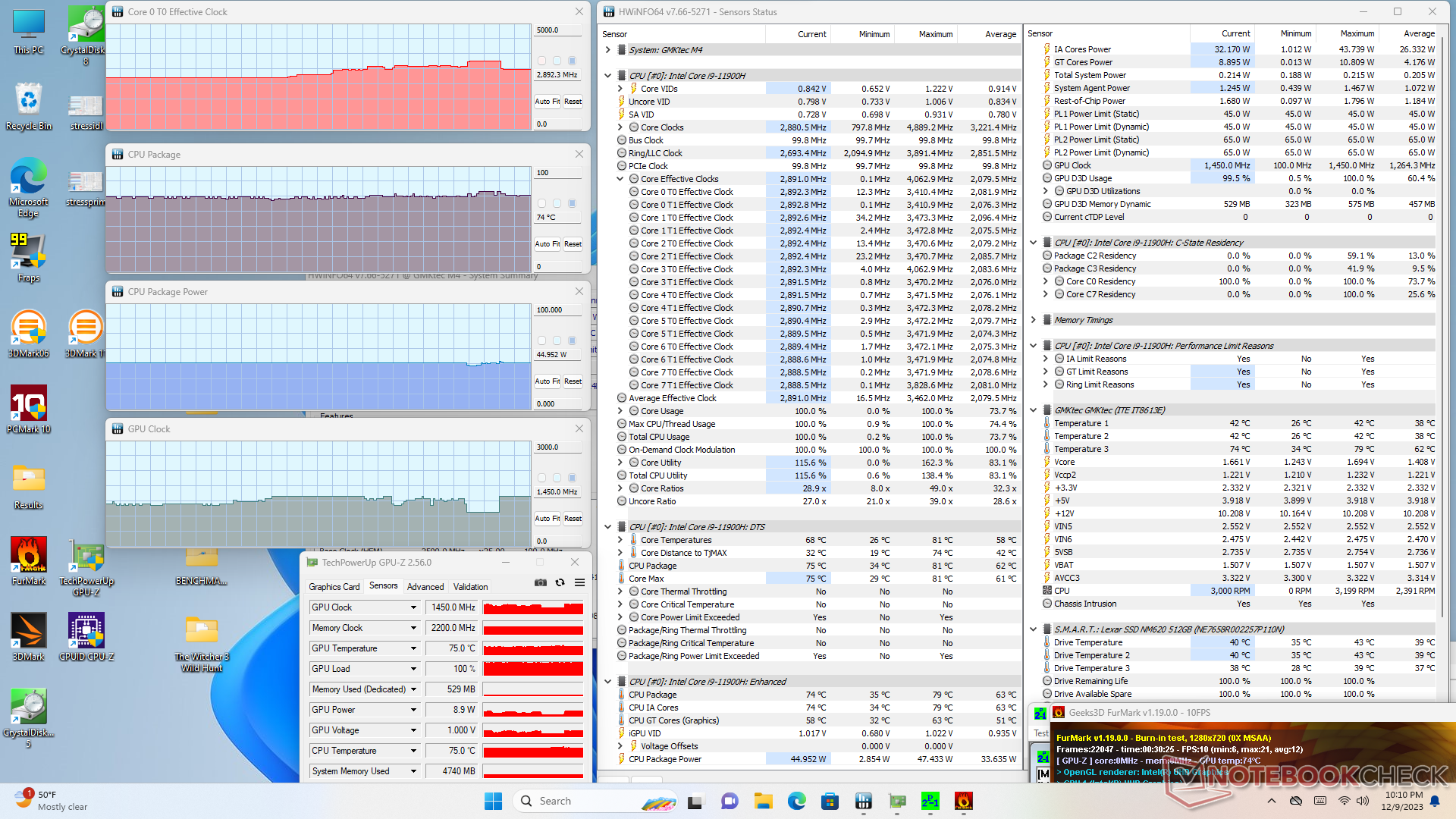Click the GPU-Z screenshot camera icon
This screenshot has width=1456, height=819.
[x=540, y=582]
